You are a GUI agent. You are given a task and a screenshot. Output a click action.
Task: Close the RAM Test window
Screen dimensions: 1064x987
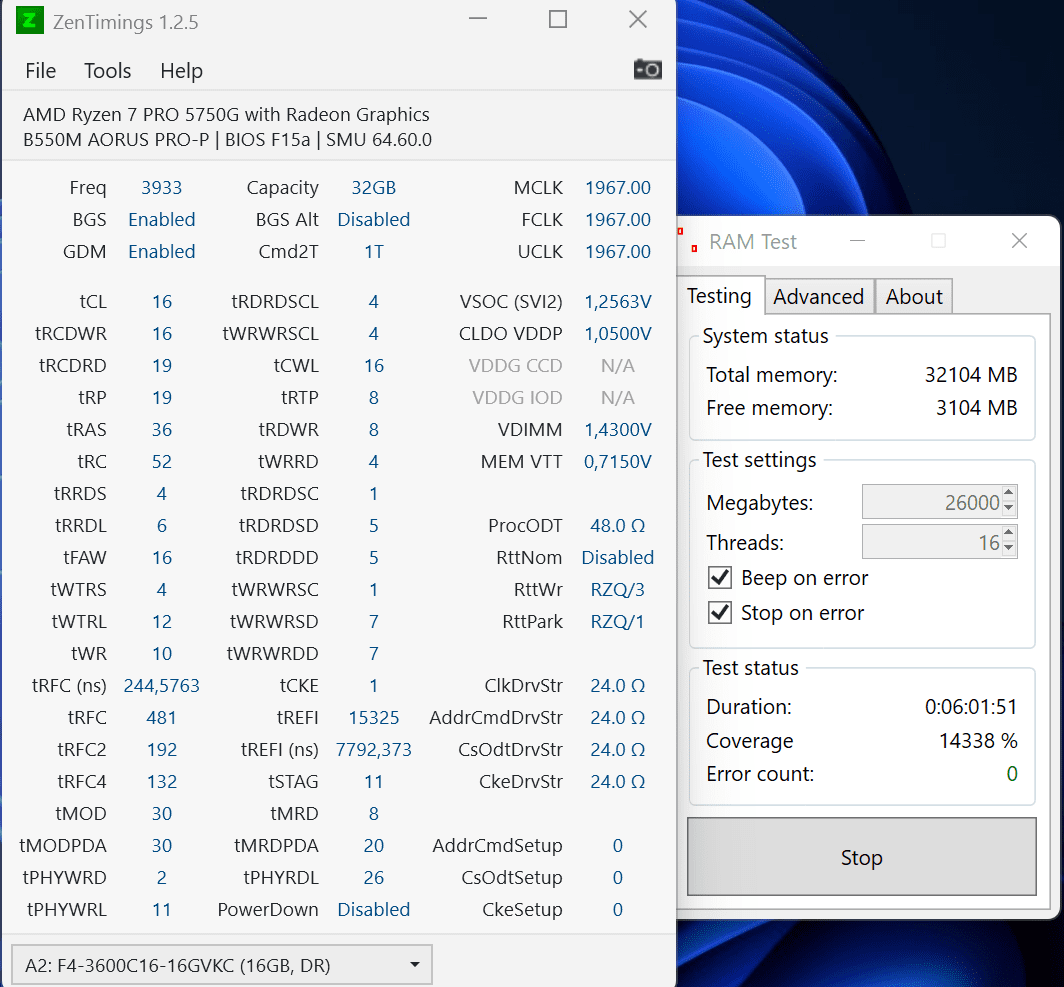(x=1019, y=241)
